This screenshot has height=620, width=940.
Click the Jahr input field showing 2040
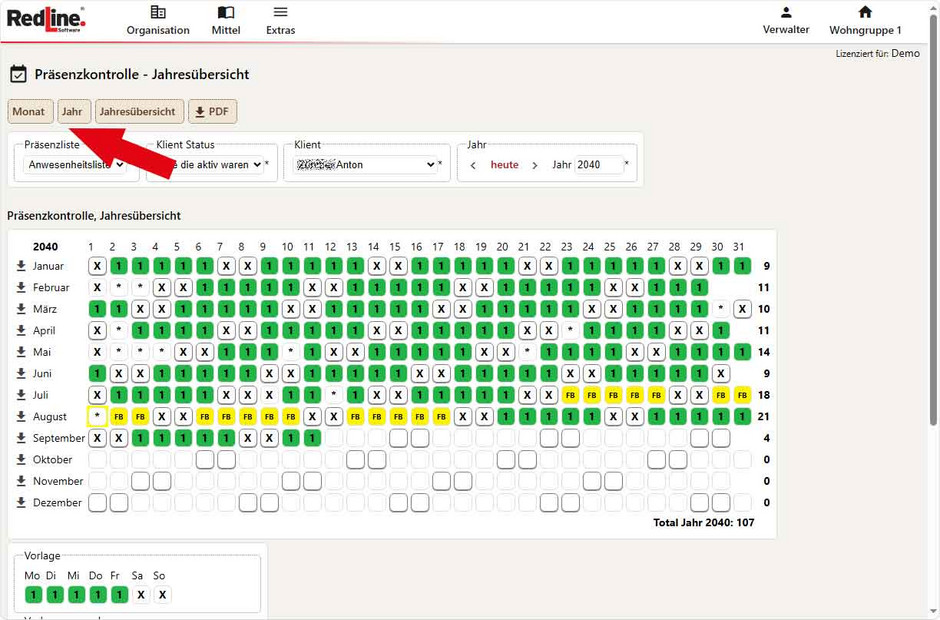(598, 165)
